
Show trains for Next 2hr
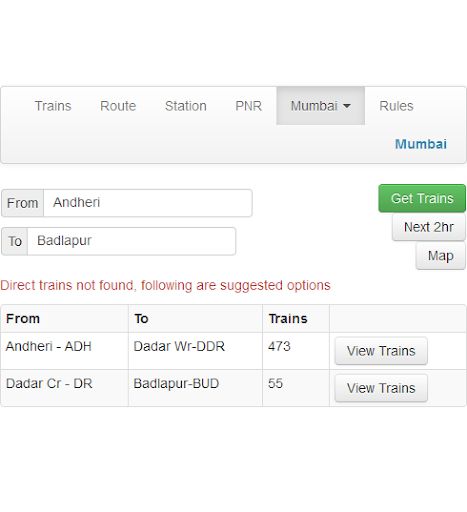[429, 227]
